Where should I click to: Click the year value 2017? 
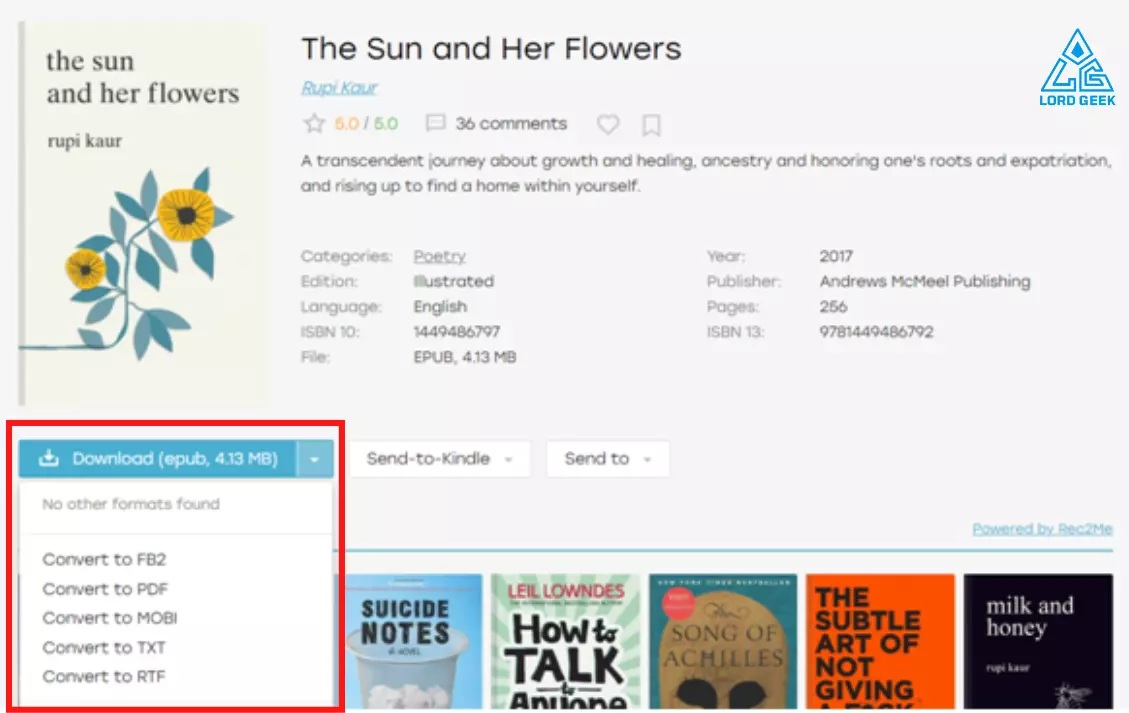tap(836, 256)
